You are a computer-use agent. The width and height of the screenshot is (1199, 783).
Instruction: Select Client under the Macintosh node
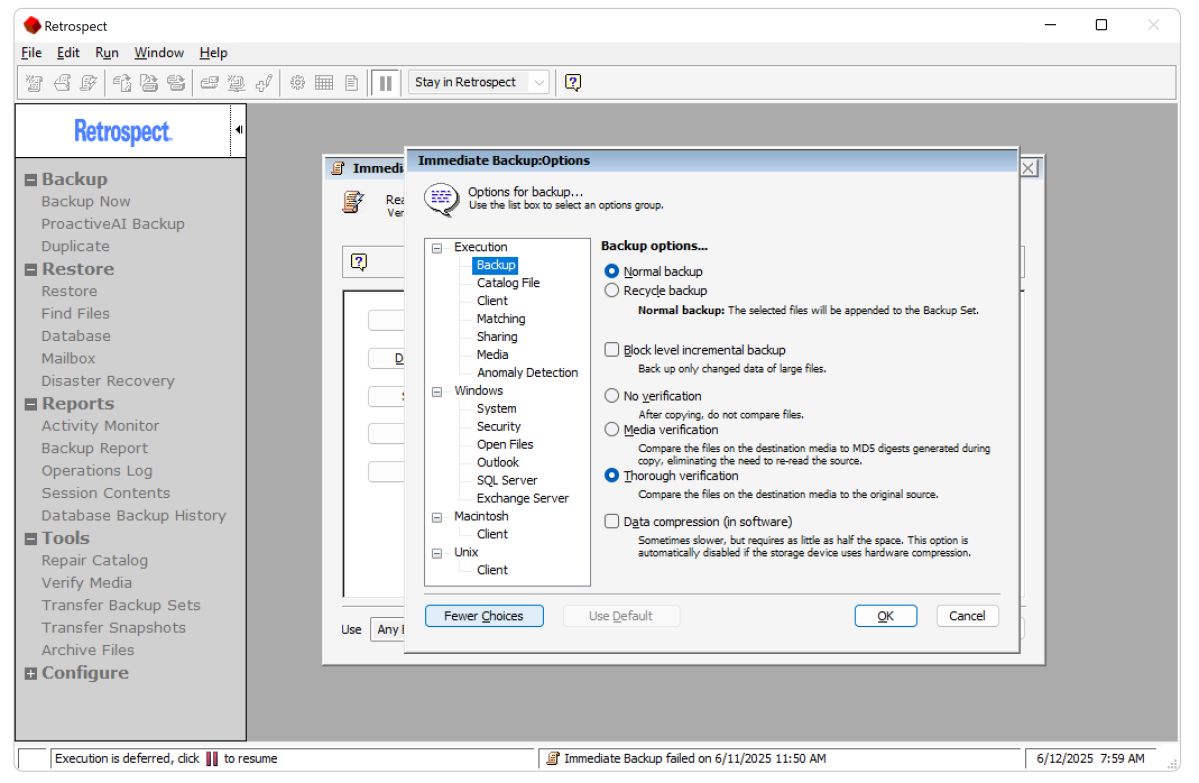[x=492, y=534]
